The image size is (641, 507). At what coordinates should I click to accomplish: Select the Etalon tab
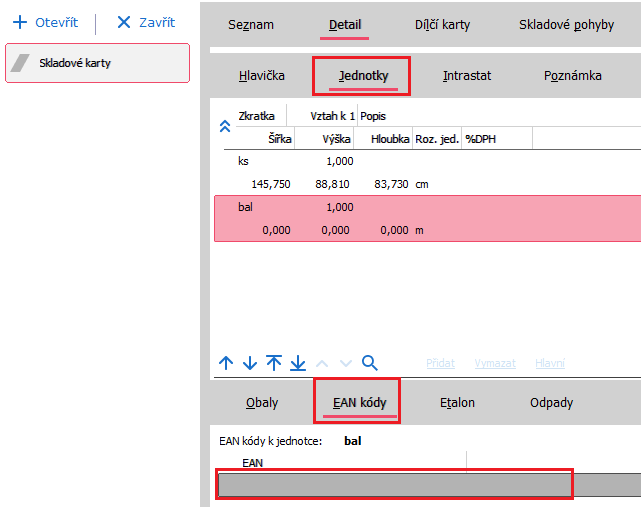[457, 403]
